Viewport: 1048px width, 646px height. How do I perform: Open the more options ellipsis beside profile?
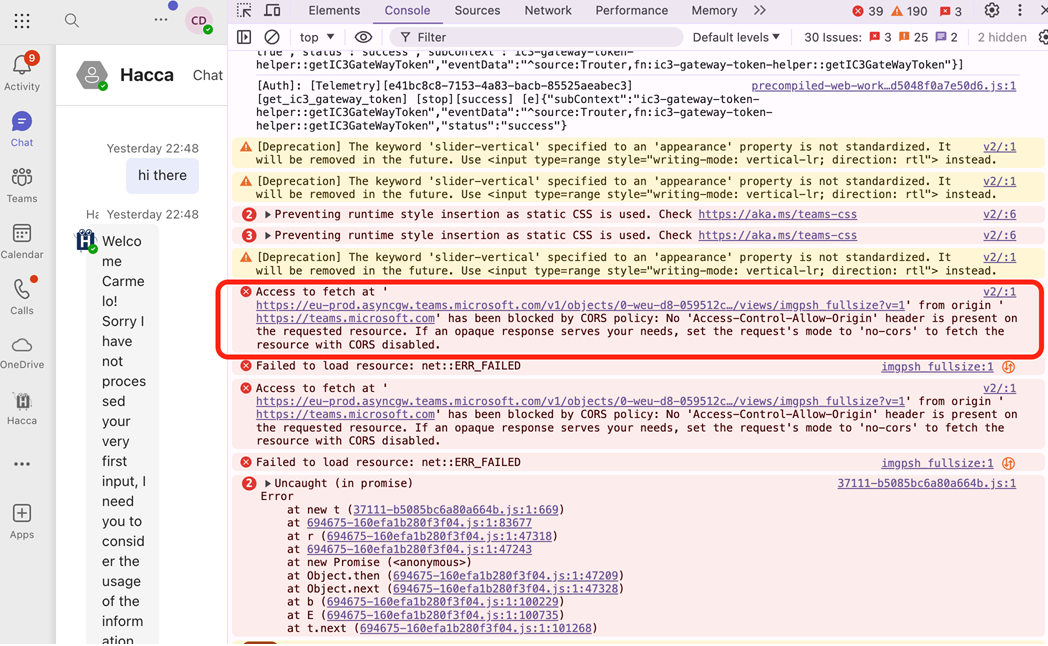point(160,20)
